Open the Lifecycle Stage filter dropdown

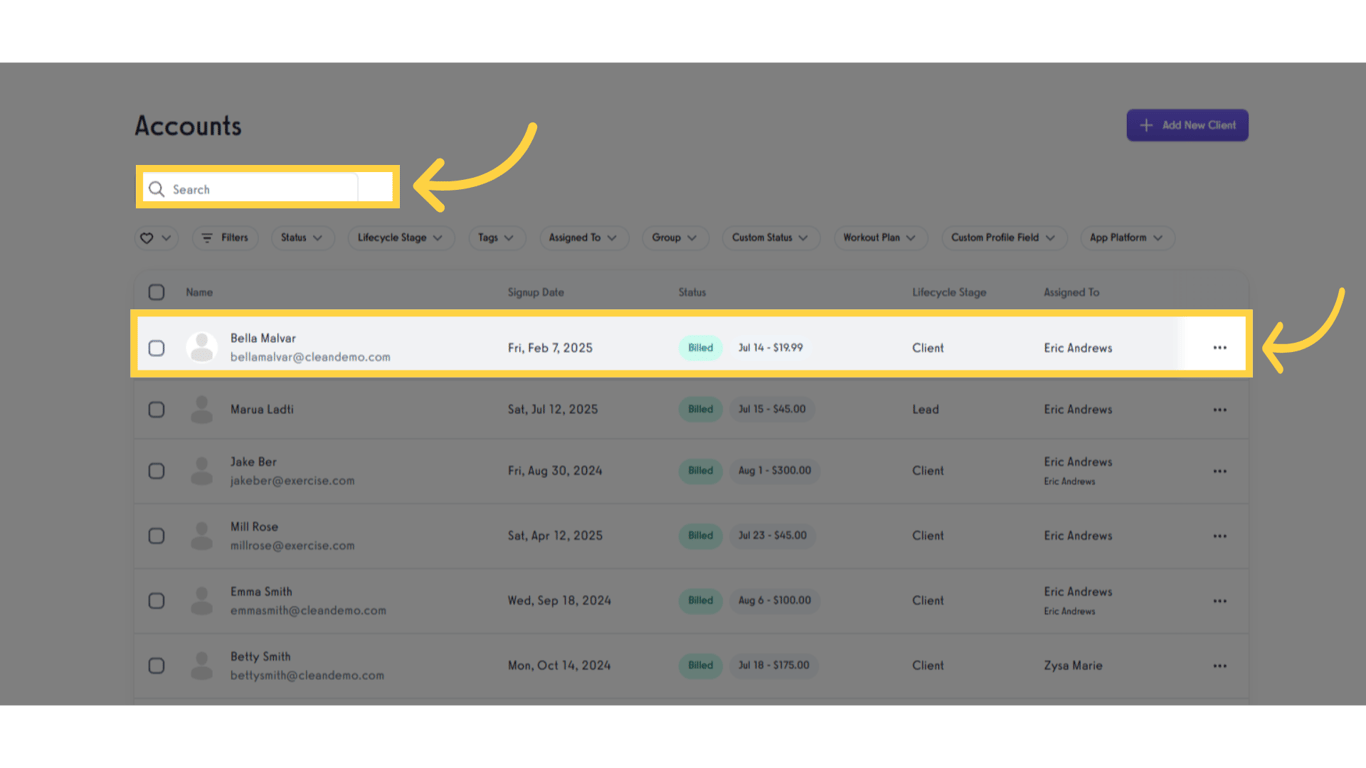(x=400, y=237)
